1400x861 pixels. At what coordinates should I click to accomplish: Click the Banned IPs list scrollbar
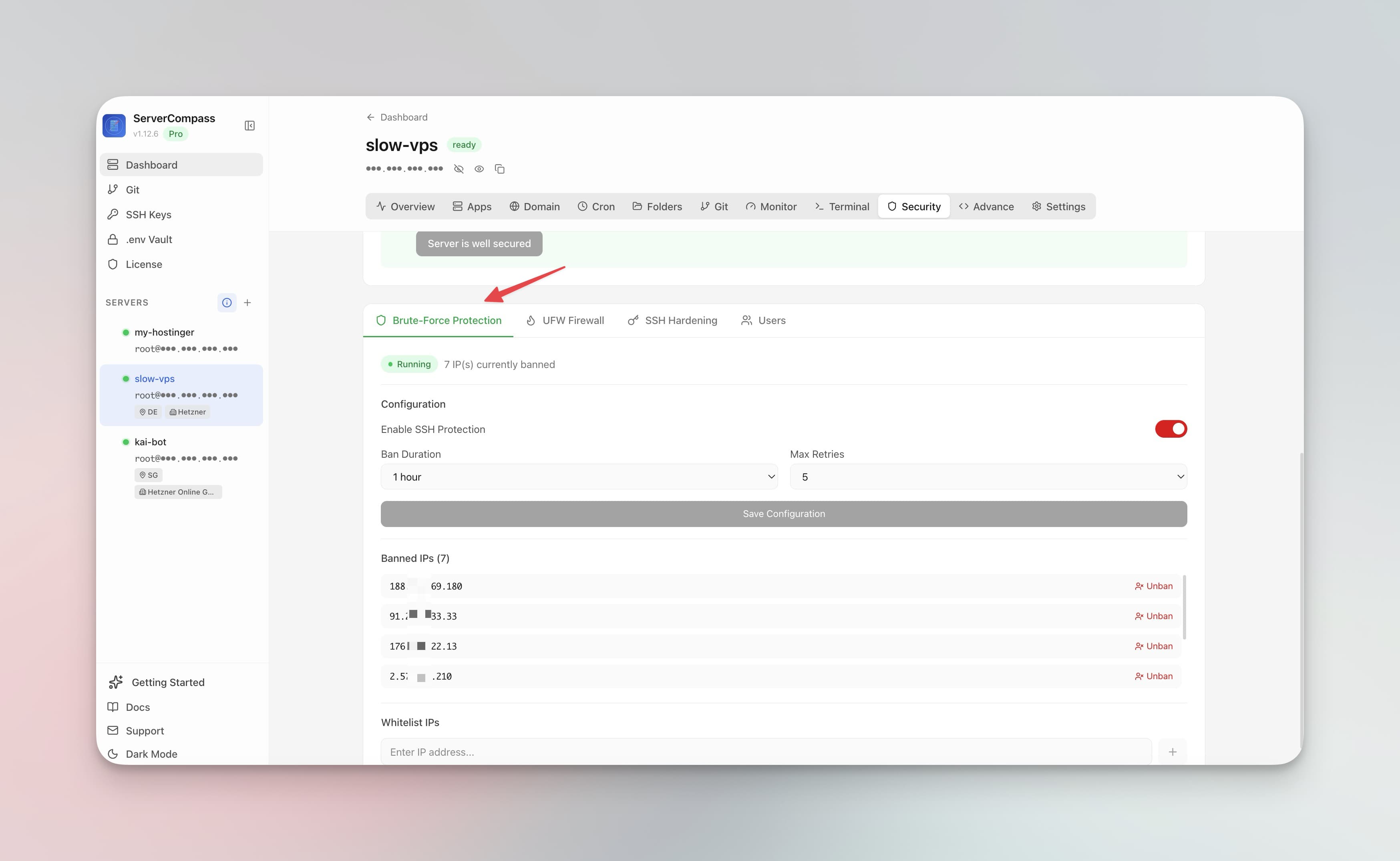1184,607
